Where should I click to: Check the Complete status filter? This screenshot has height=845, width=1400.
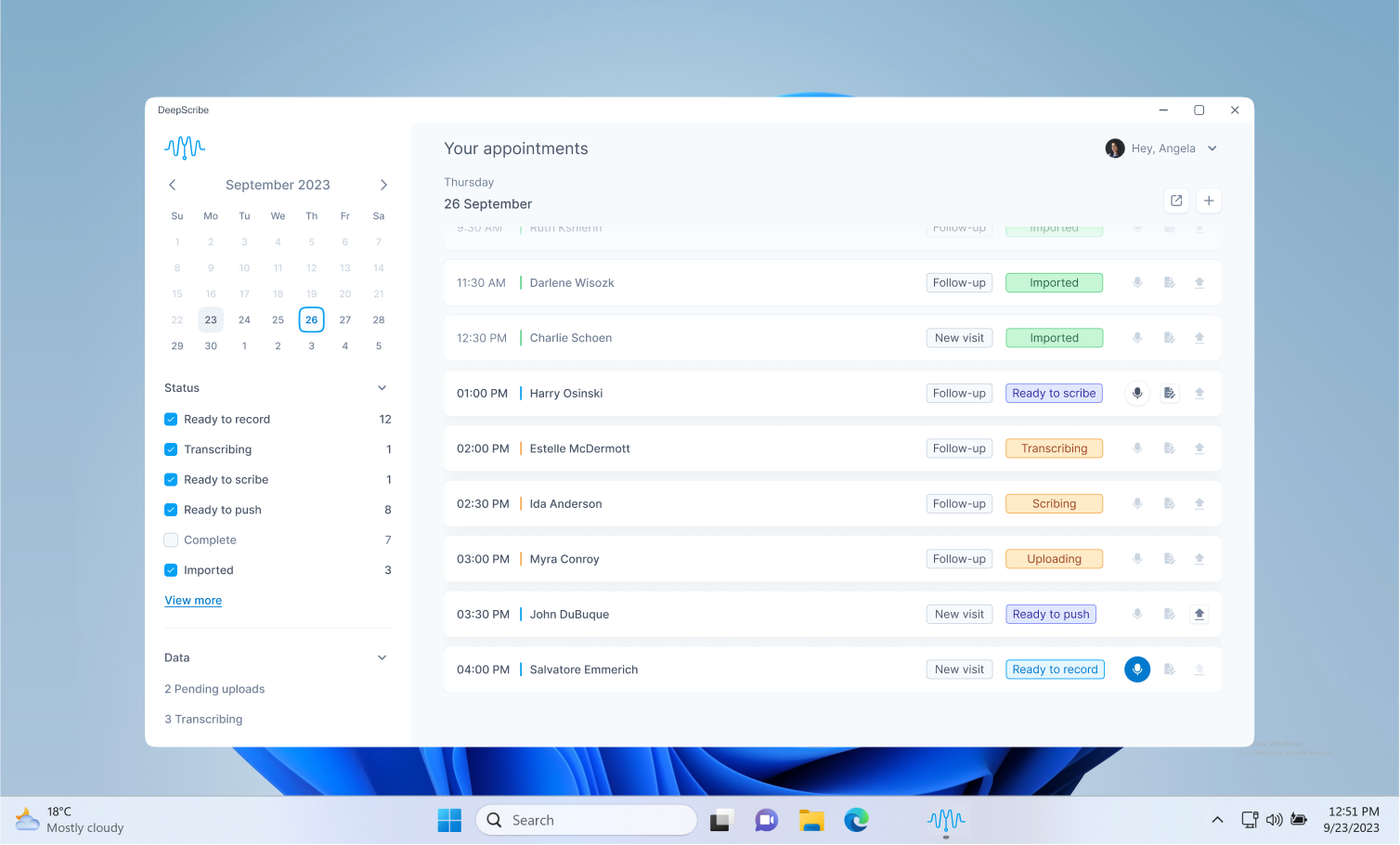click(171, 540)
